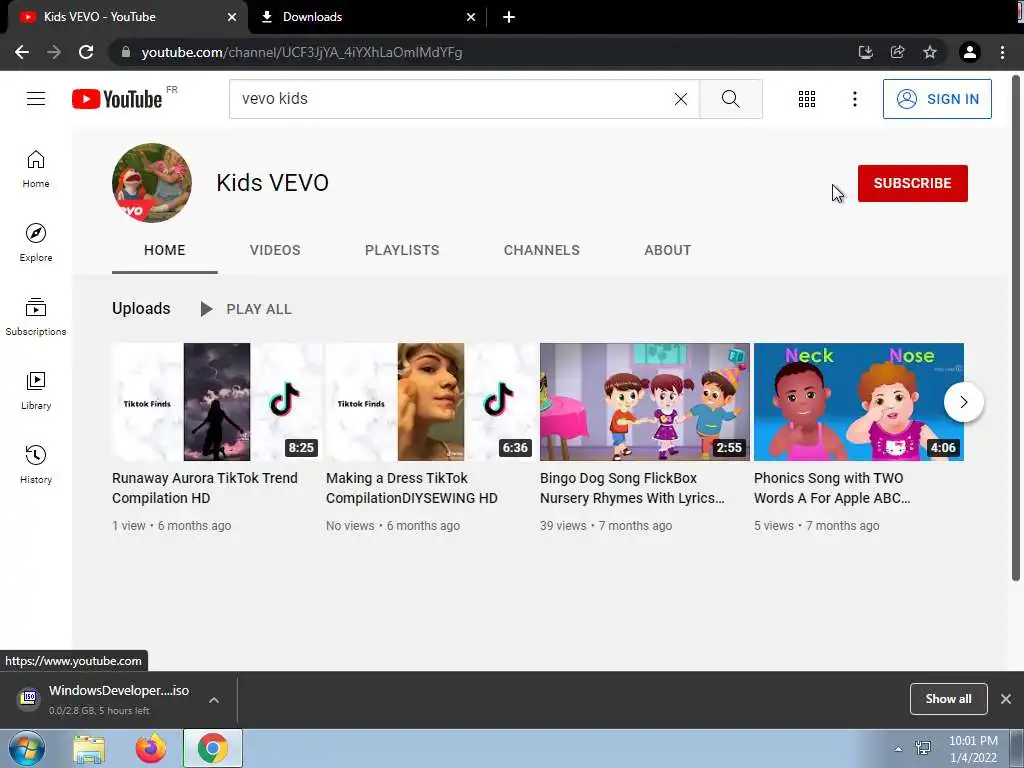Screen dimensions: 1024x768
Task: Click the network tray icon
Action: click(x=923, y=748)
